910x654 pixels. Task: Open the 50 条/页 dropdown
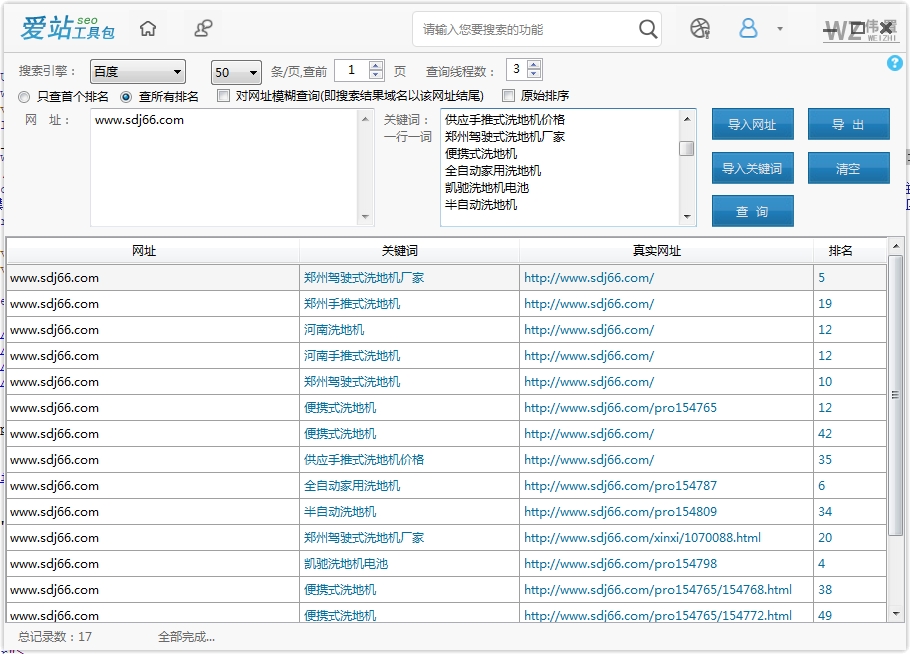(x=234, y=71)
